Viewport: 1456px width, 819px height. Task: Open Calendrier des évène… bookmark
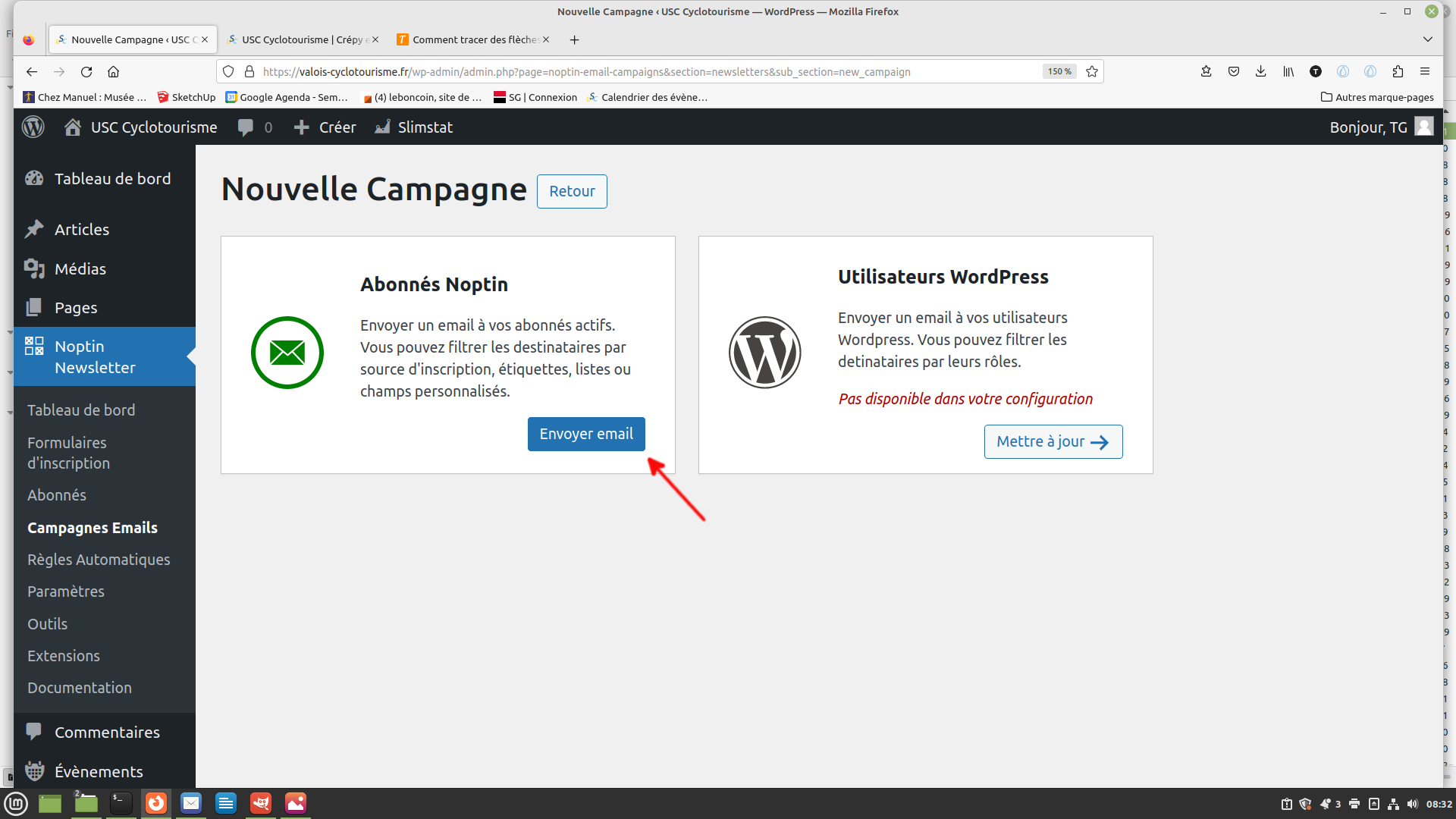coord(648,97)
